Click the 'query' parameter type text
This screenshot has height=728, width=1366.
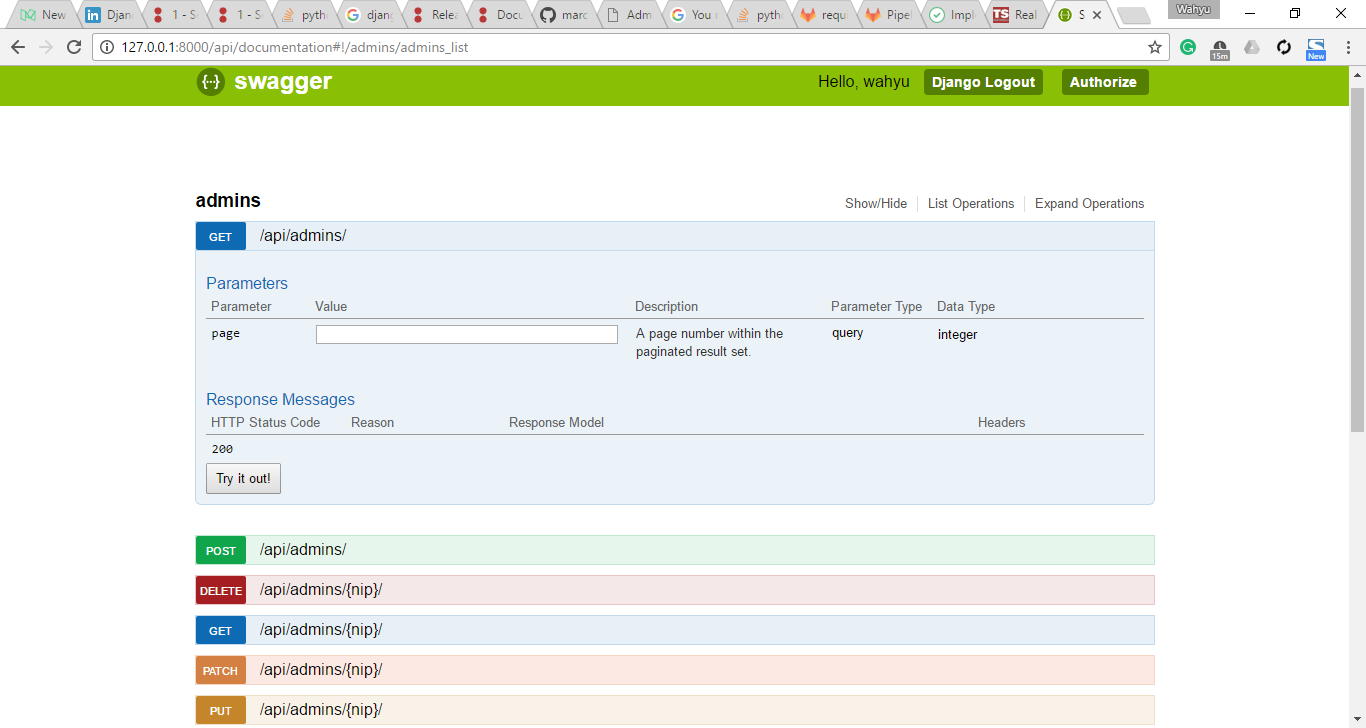pos(847,333)
